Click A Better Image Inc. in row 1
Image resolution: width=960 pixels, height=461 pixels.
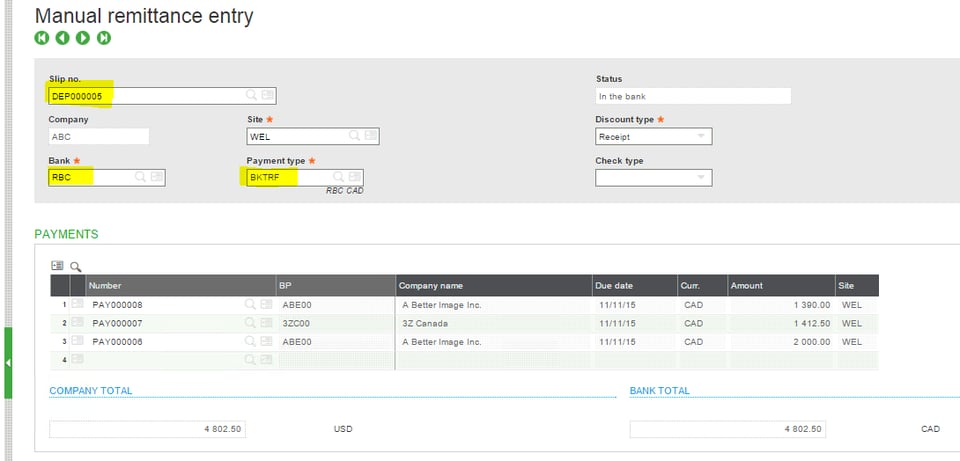(441, 305)
